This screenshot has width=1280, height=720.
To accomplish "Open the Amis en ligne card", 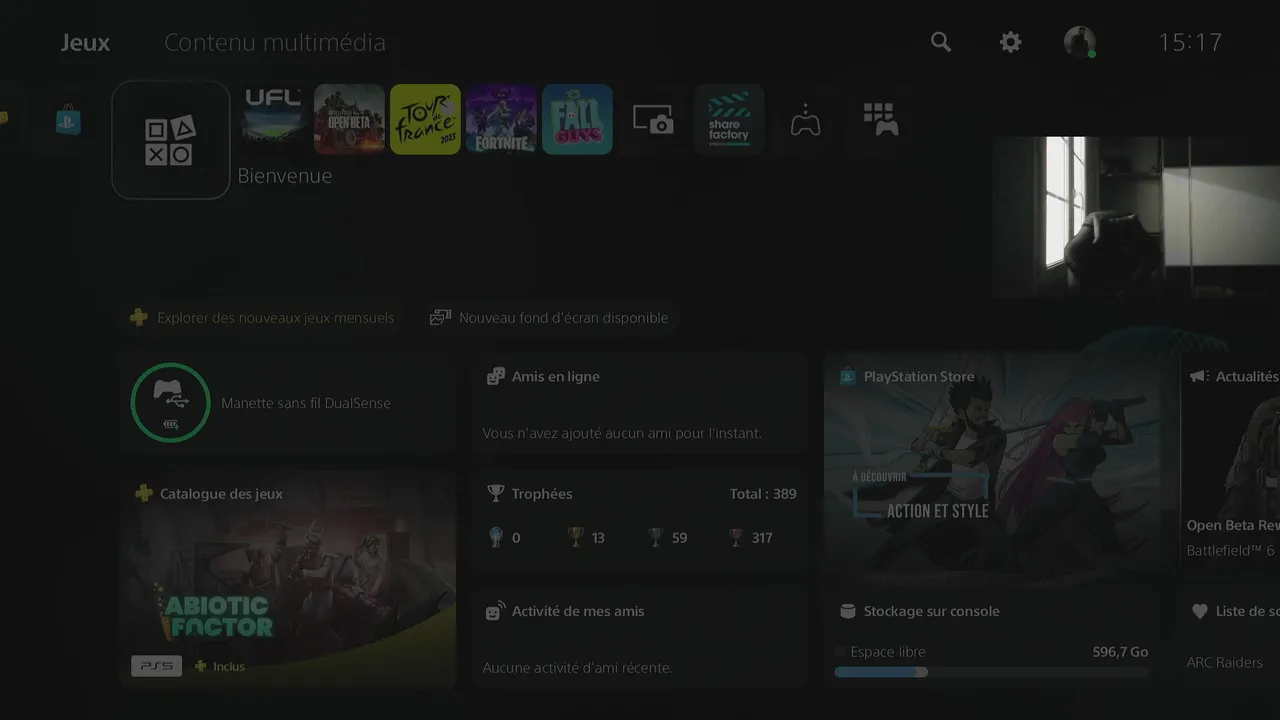I will coord(639,402).
